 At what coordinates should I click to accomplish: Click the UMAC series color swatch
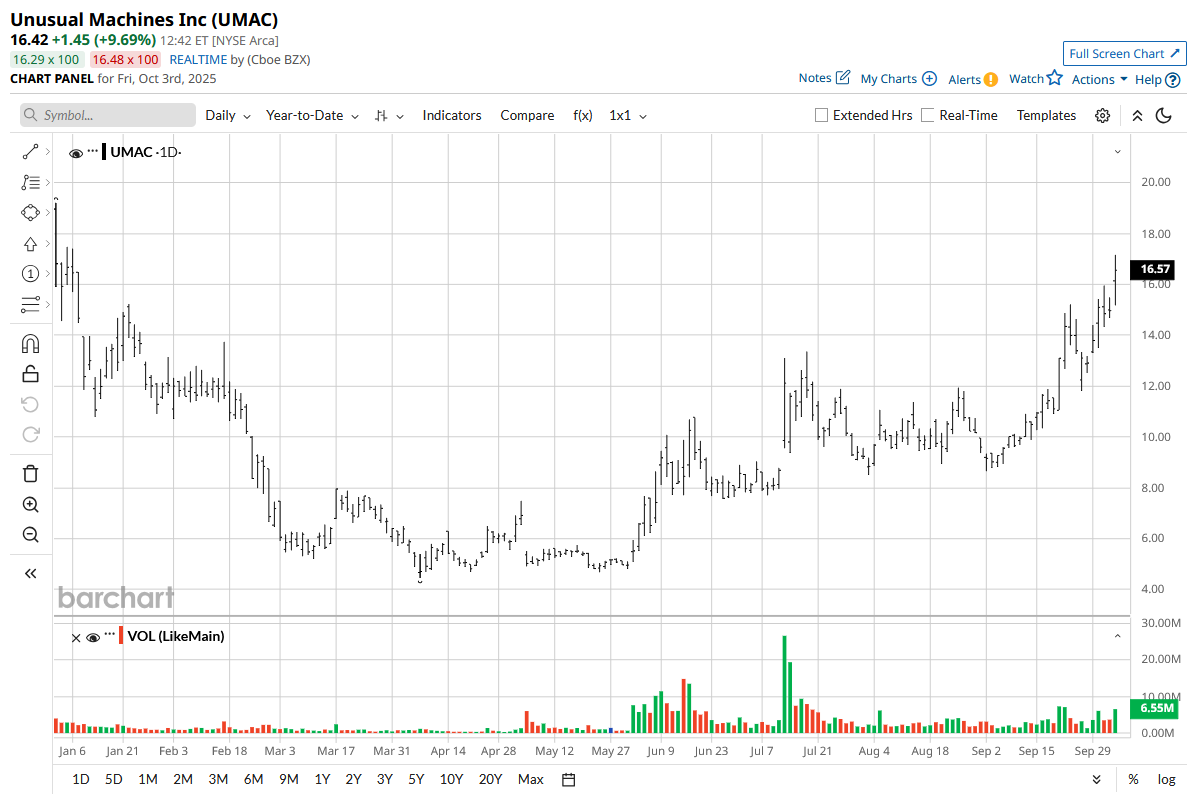pos(104,152)
